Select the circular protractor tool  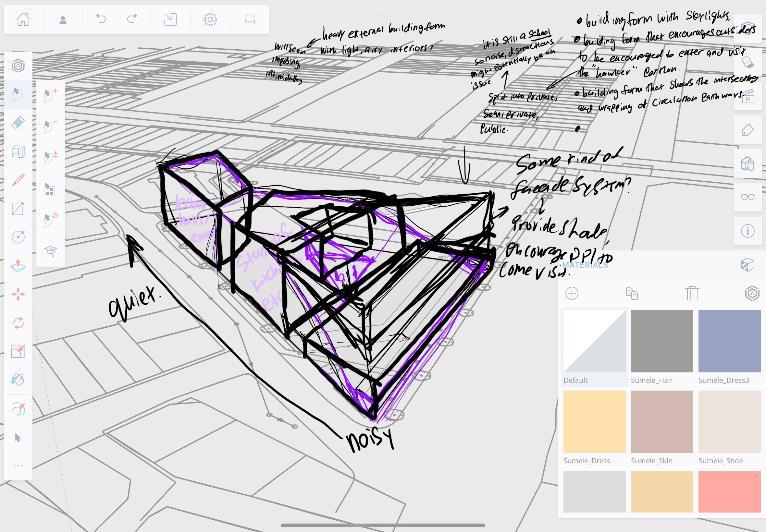pyautogui.click(x=18, y=237)
